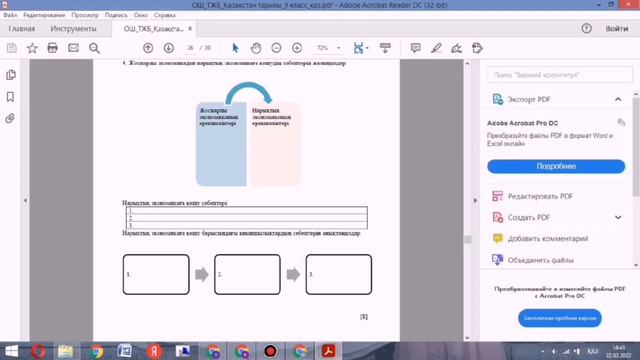Screen dimensions: 640x360
Task: Click Войти to sign in
Action: click(617, 29)
